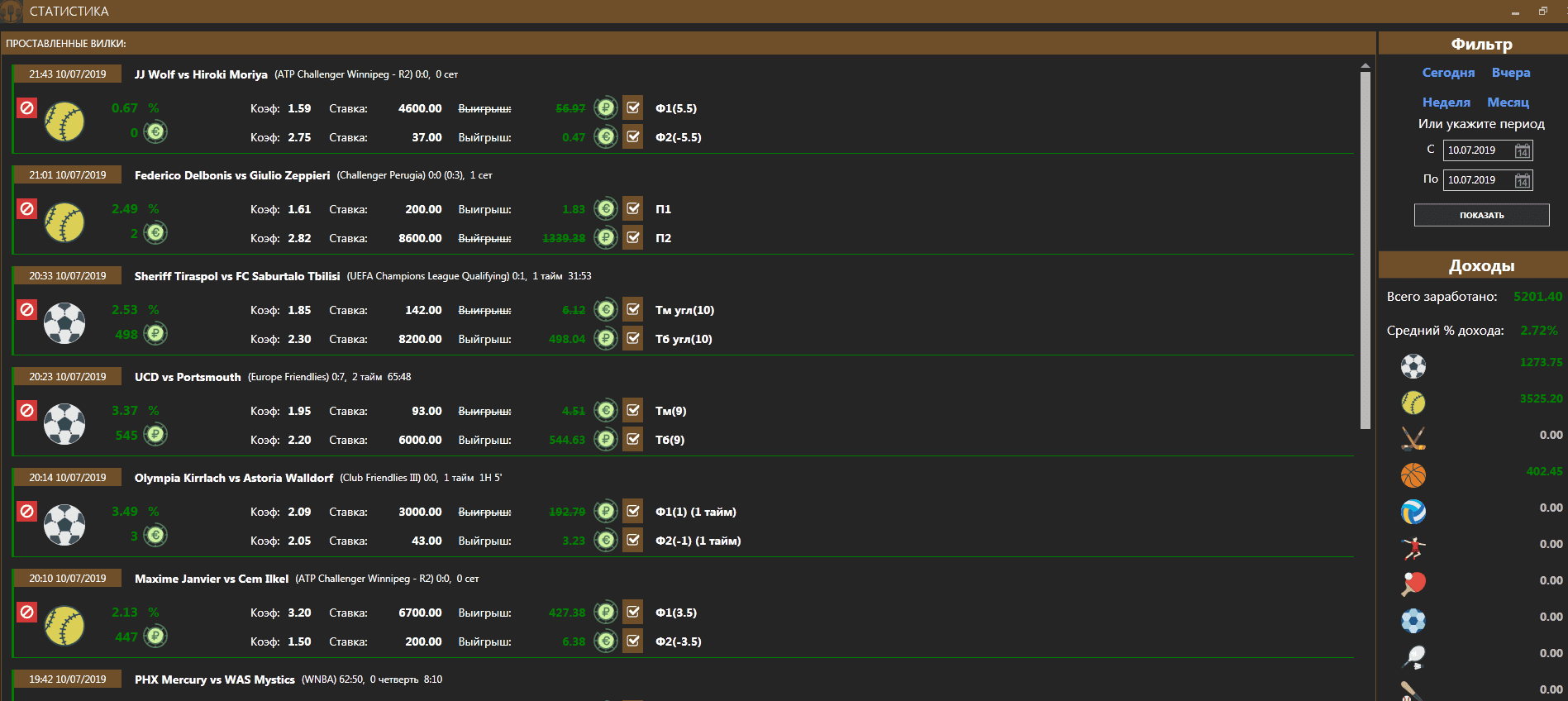The image size is (1568, 701).
Task: Click the basketball icon in income panel
Action: click(x=1413, y=475)
